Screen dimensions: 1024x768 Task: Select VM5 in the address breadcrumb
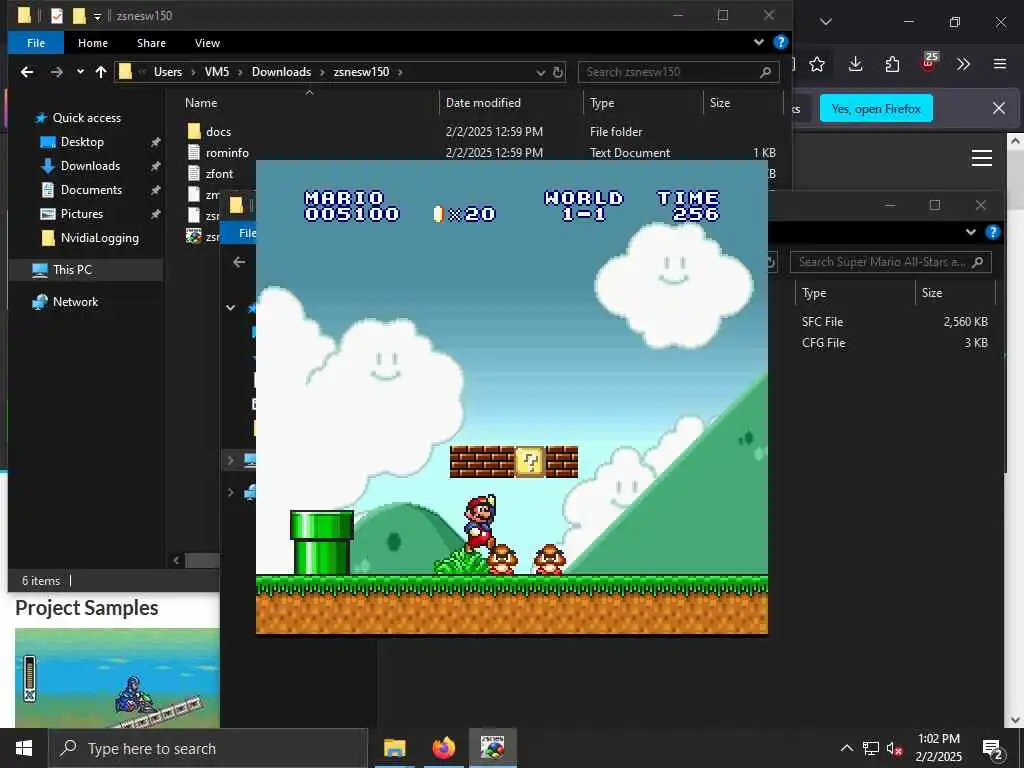coord(217,72)
